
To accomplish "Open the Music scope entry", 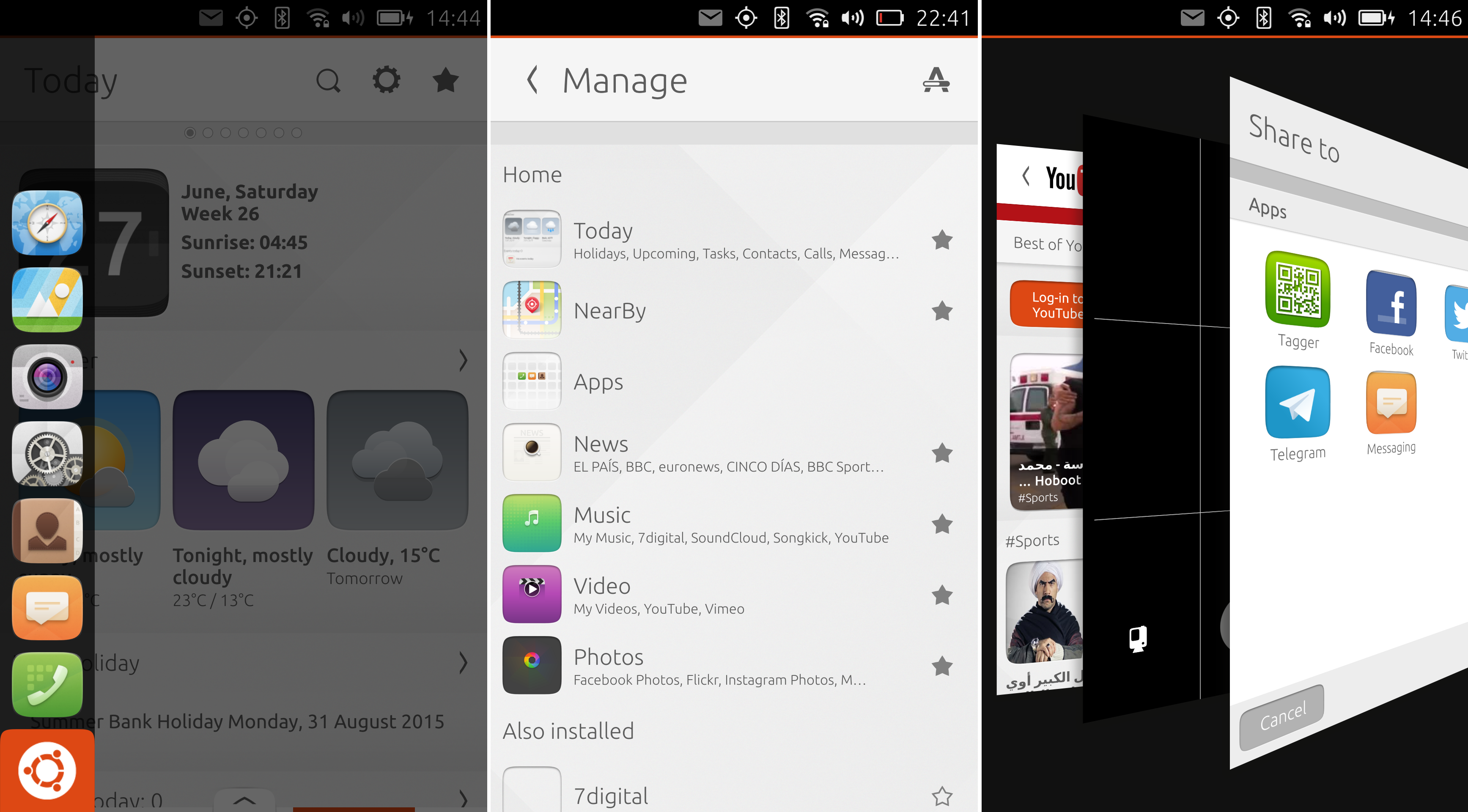I will 734,523.
